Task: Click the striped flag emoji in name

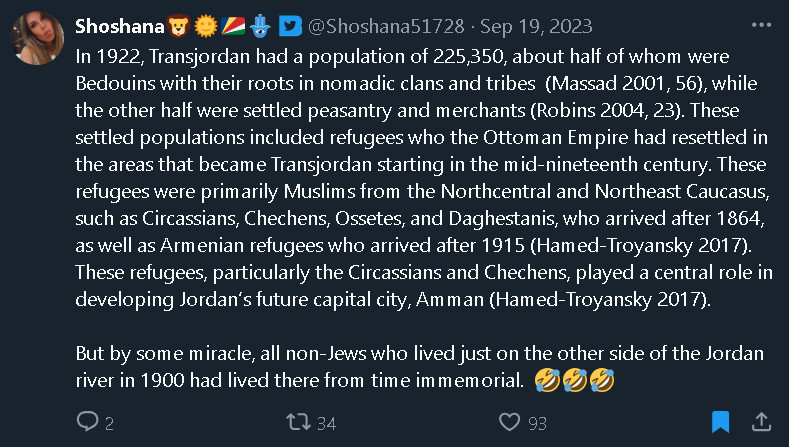Action: click(232, 25)
